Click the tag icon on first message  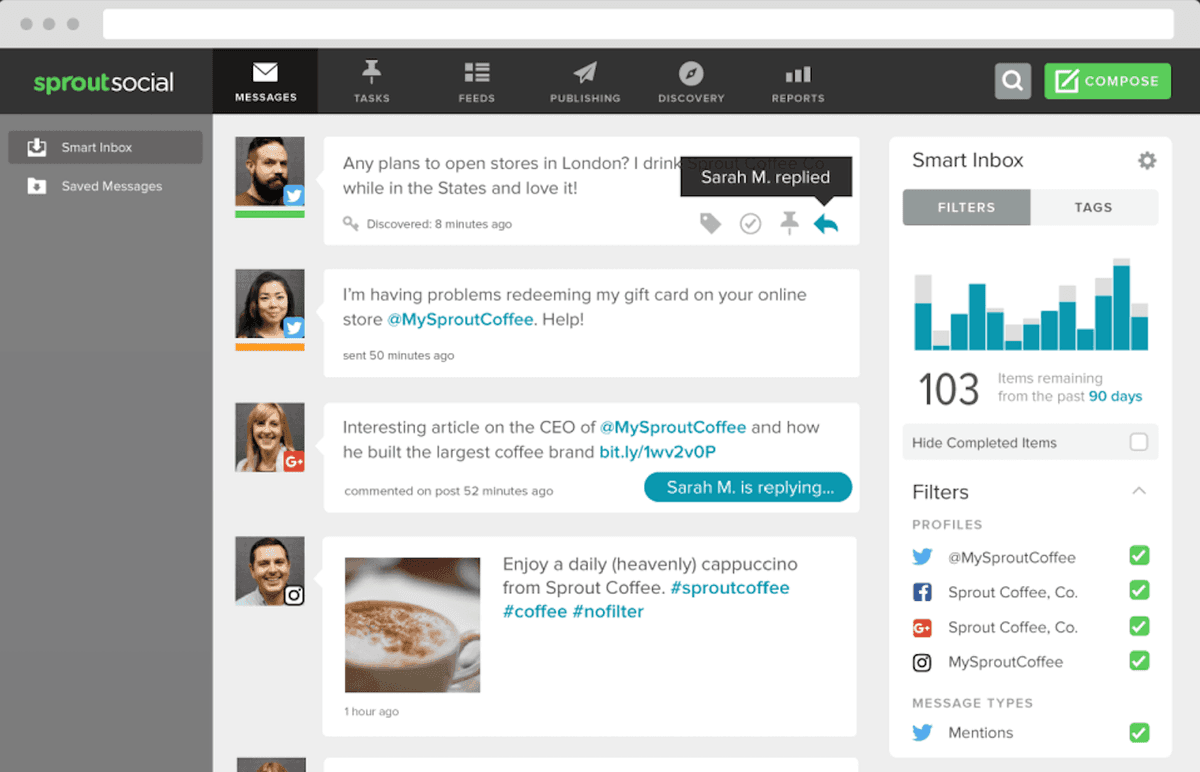point(710,224)
